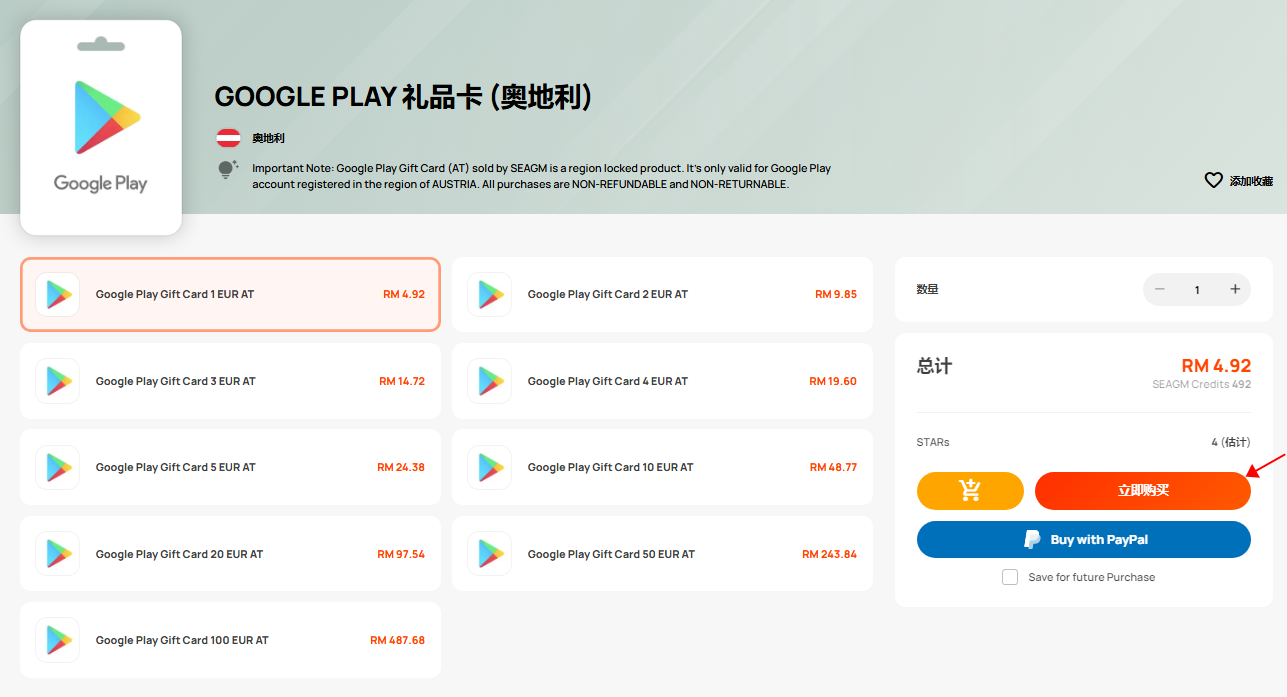The height and width of the screenshot is (697, 1287).
Task: Click Play icon of 2 EUR AT card
Action: (x=490, y=294)
